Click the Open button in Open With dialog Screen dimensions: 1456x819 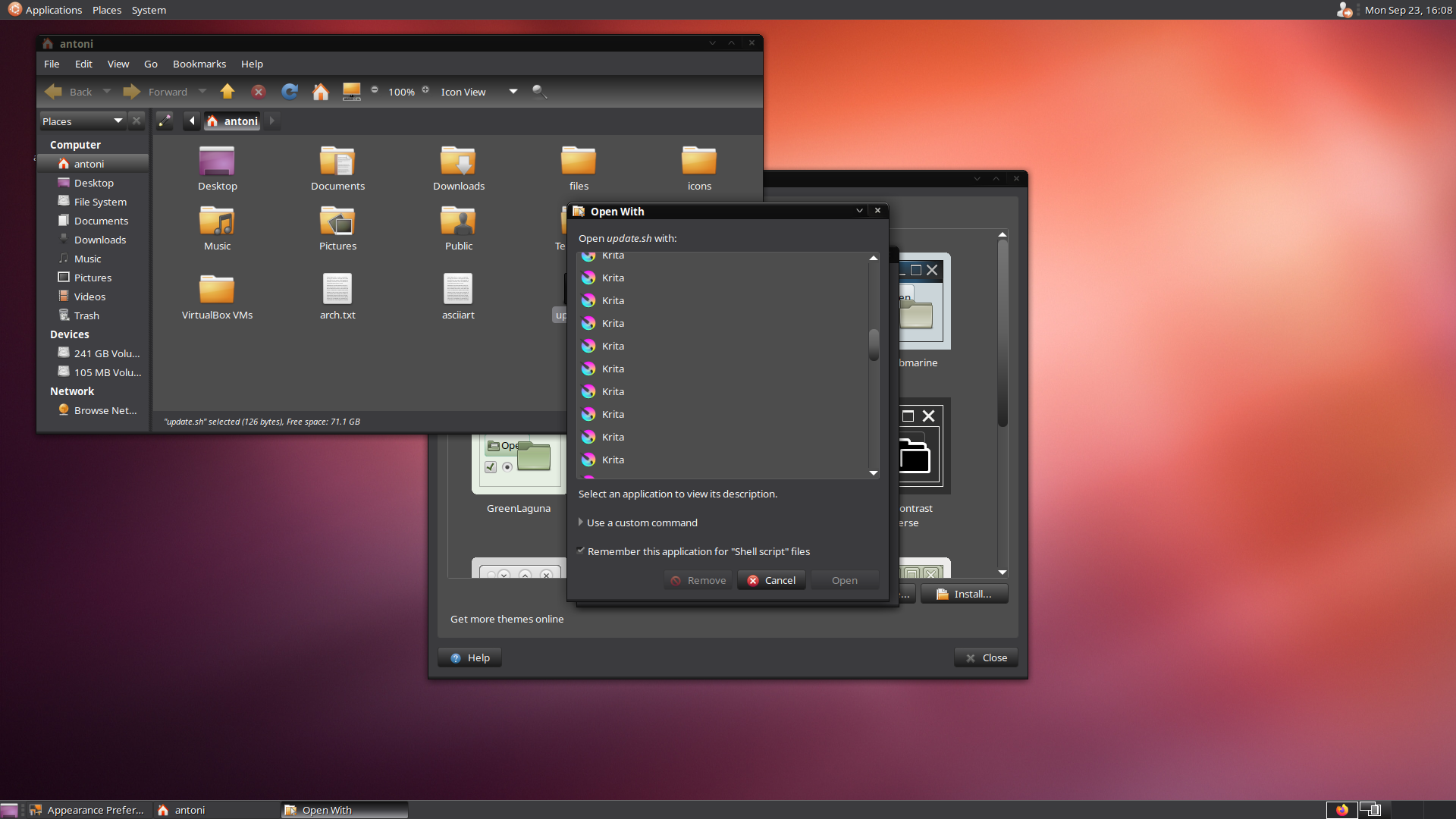pos(845,580)
